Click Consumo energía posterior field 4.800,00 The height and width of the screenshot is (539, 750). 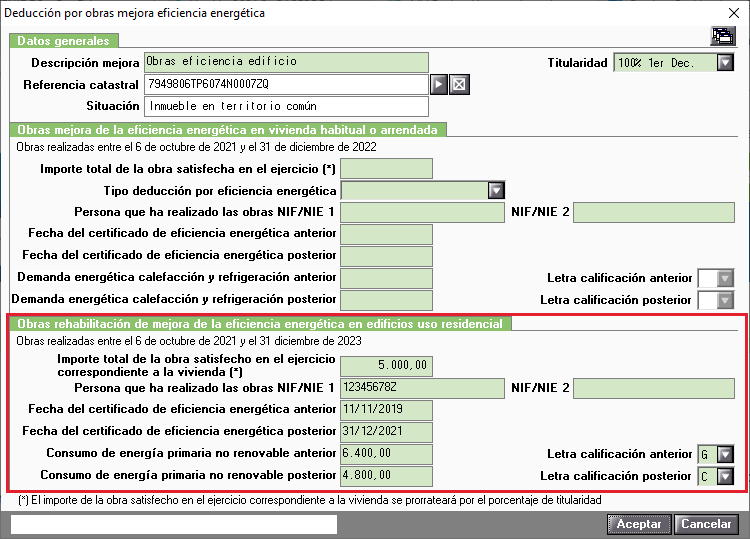click(386, 476)
